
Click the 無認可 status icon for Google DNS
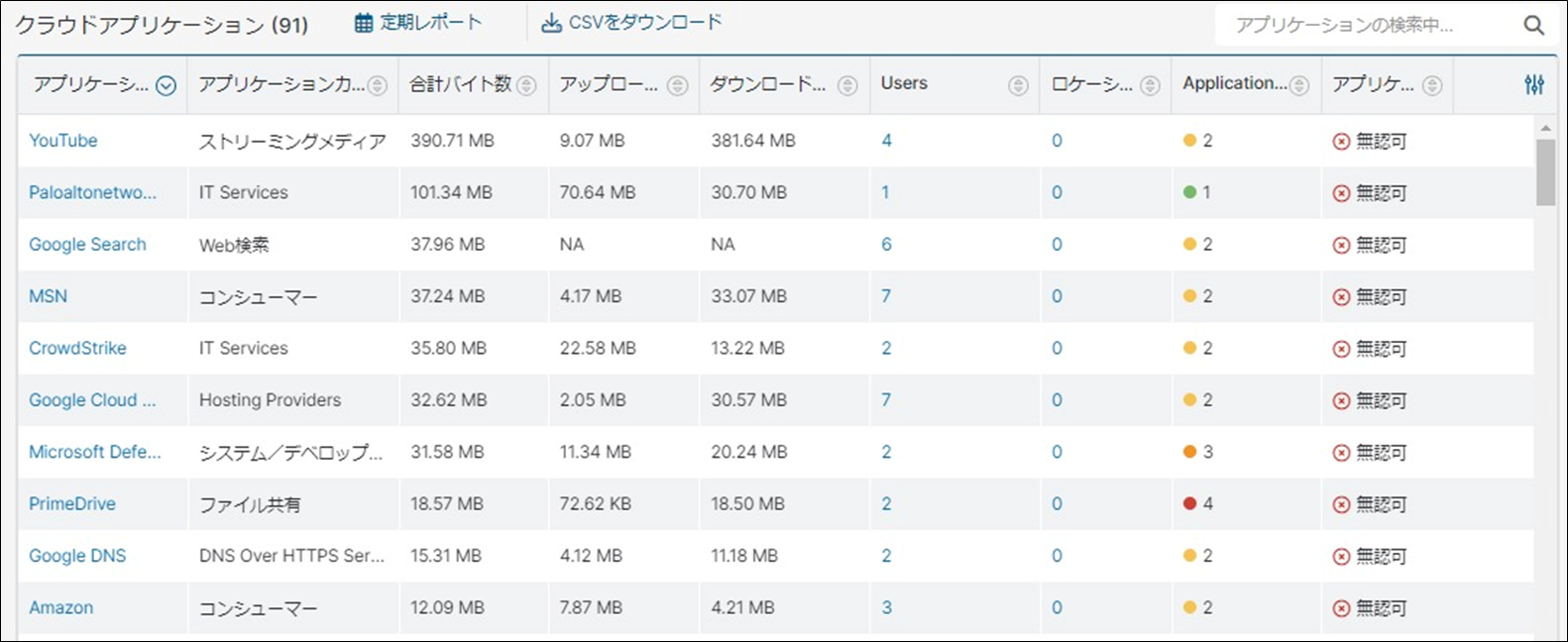(1341, 557)
